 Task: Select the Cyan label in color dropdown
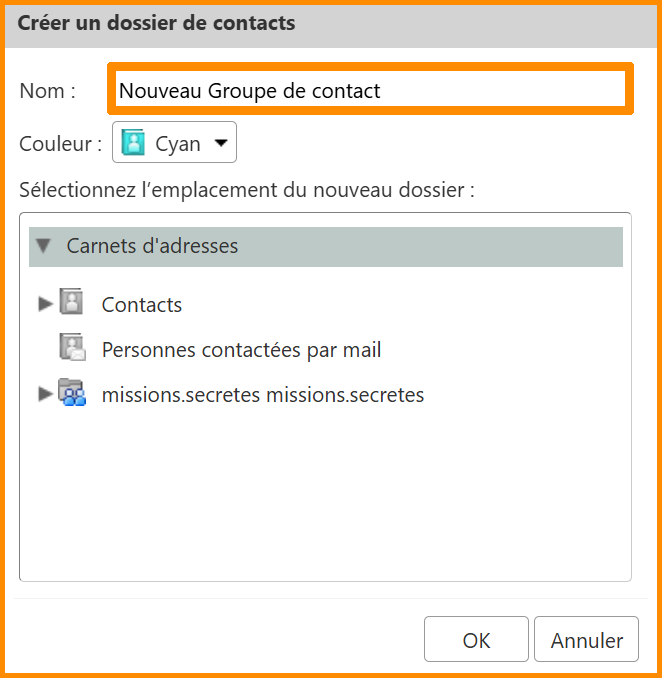178,143
